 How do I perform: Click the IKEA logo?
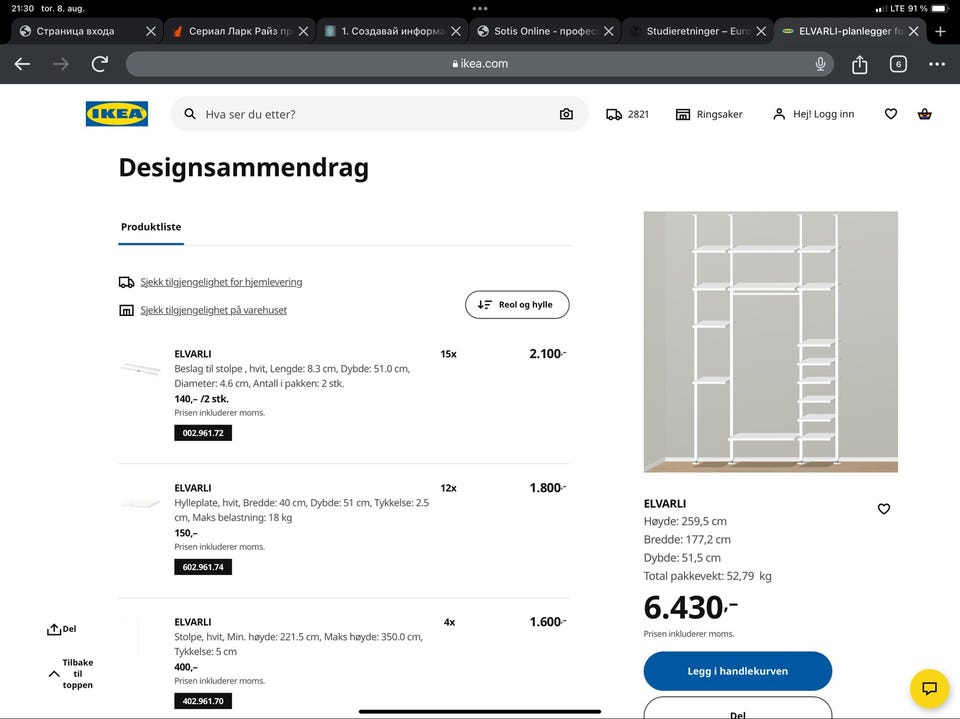pos(117,114)
